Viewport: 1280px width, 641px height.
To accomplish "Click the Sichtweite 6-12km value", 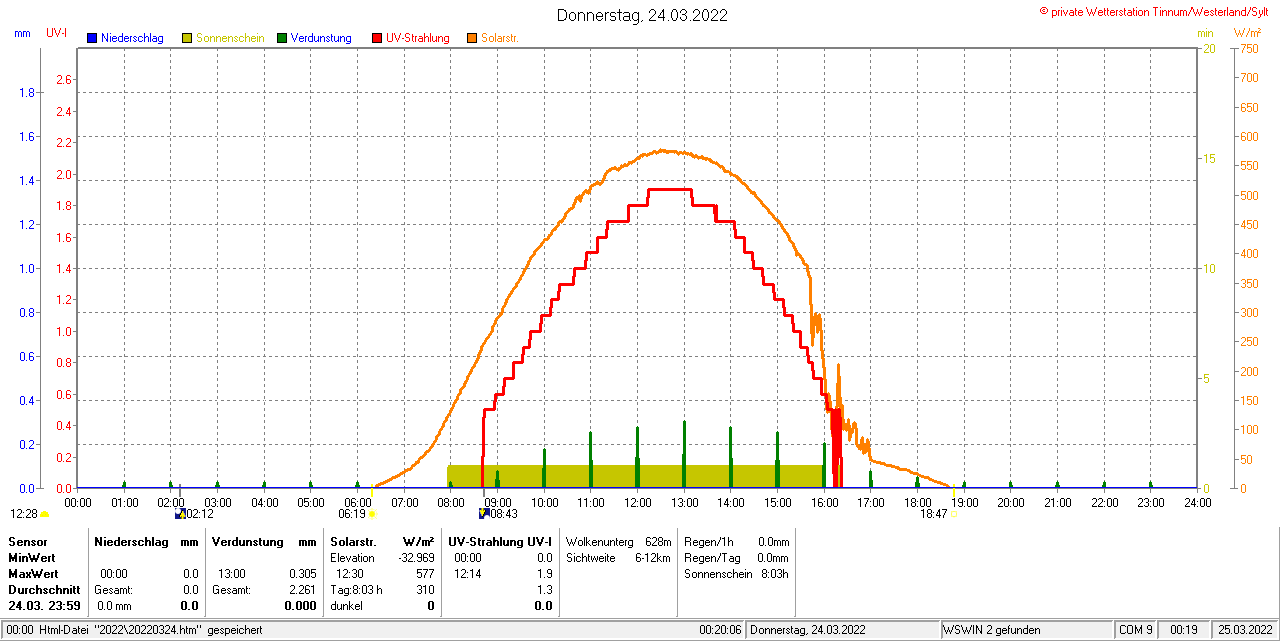I will (618, 557).
